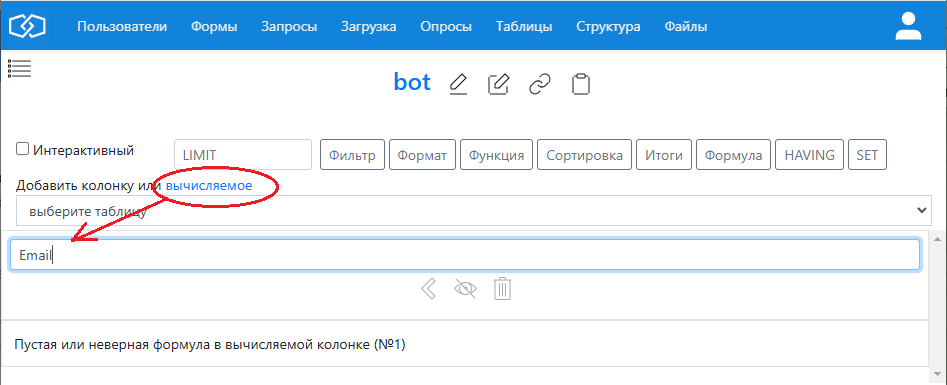947x385 pixels.
Task: Open the Пользователи menu
Action: click(x=122, y=27)
